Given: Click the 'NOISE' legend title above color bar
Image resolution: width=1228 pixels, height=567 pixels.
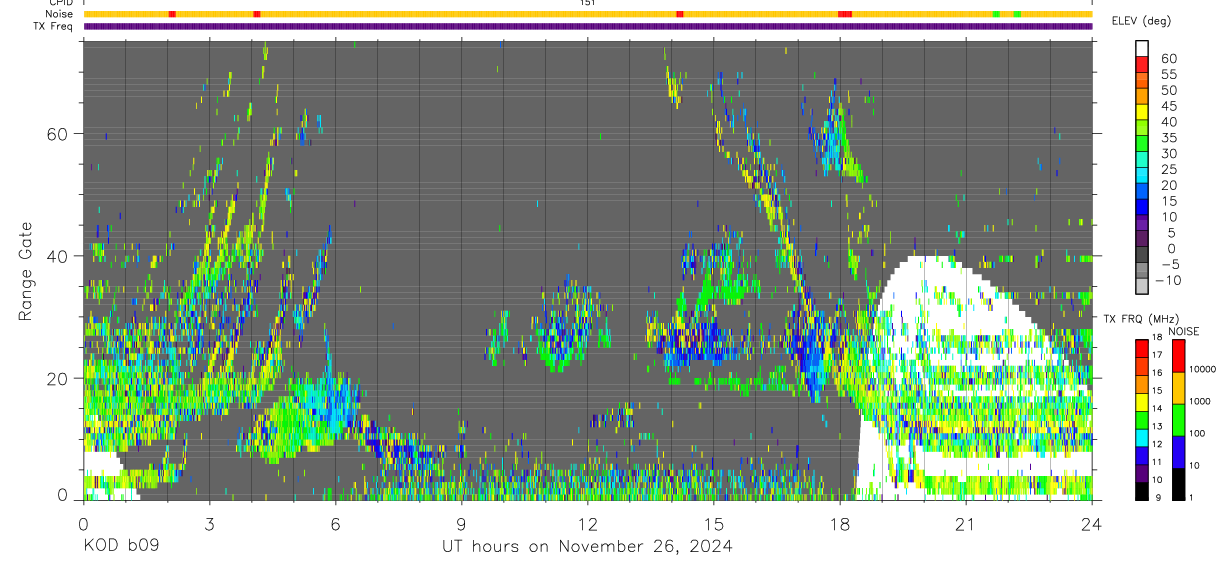Looking at the screenshot, I should (x=1183, y=331).
